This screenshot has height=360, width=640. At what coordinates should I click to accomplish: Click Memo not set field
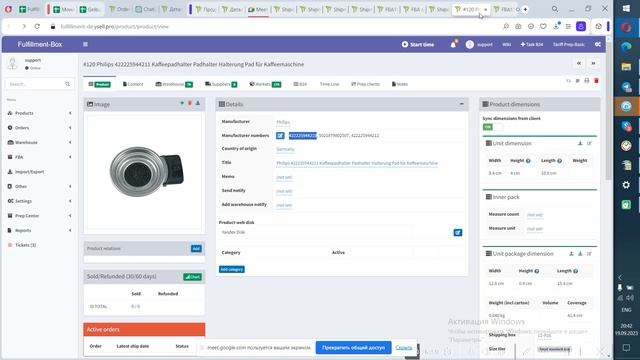(284, 177)
